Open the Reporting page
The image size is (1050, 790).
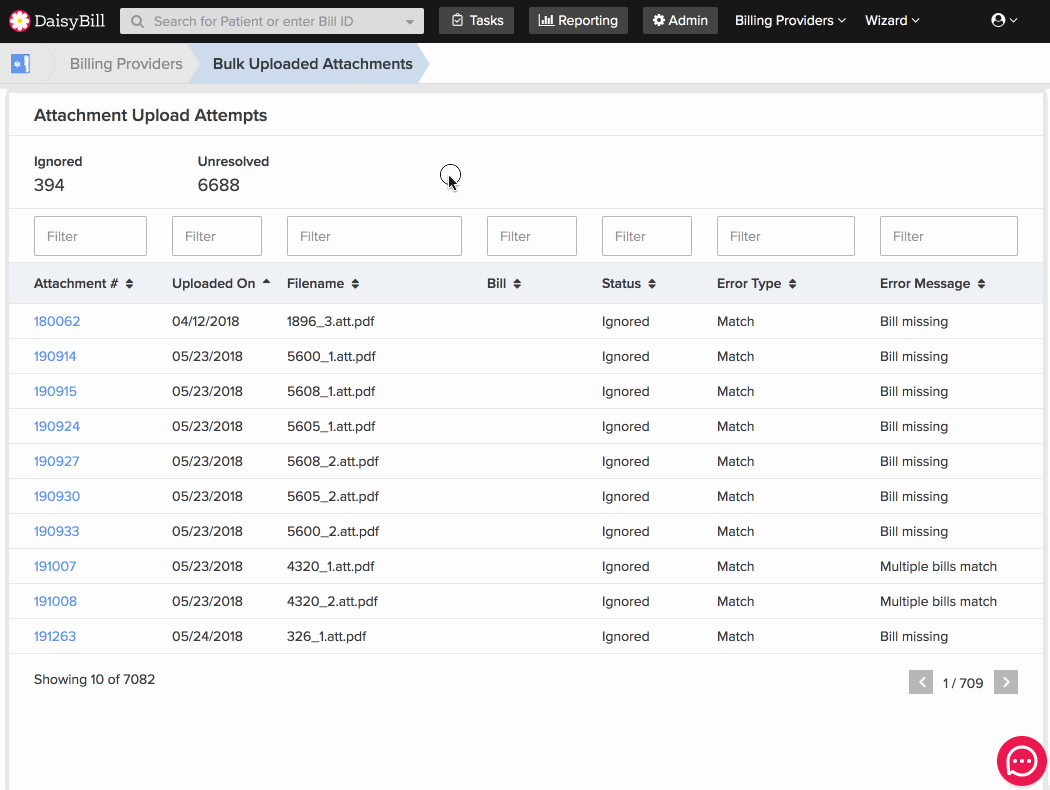578,21
